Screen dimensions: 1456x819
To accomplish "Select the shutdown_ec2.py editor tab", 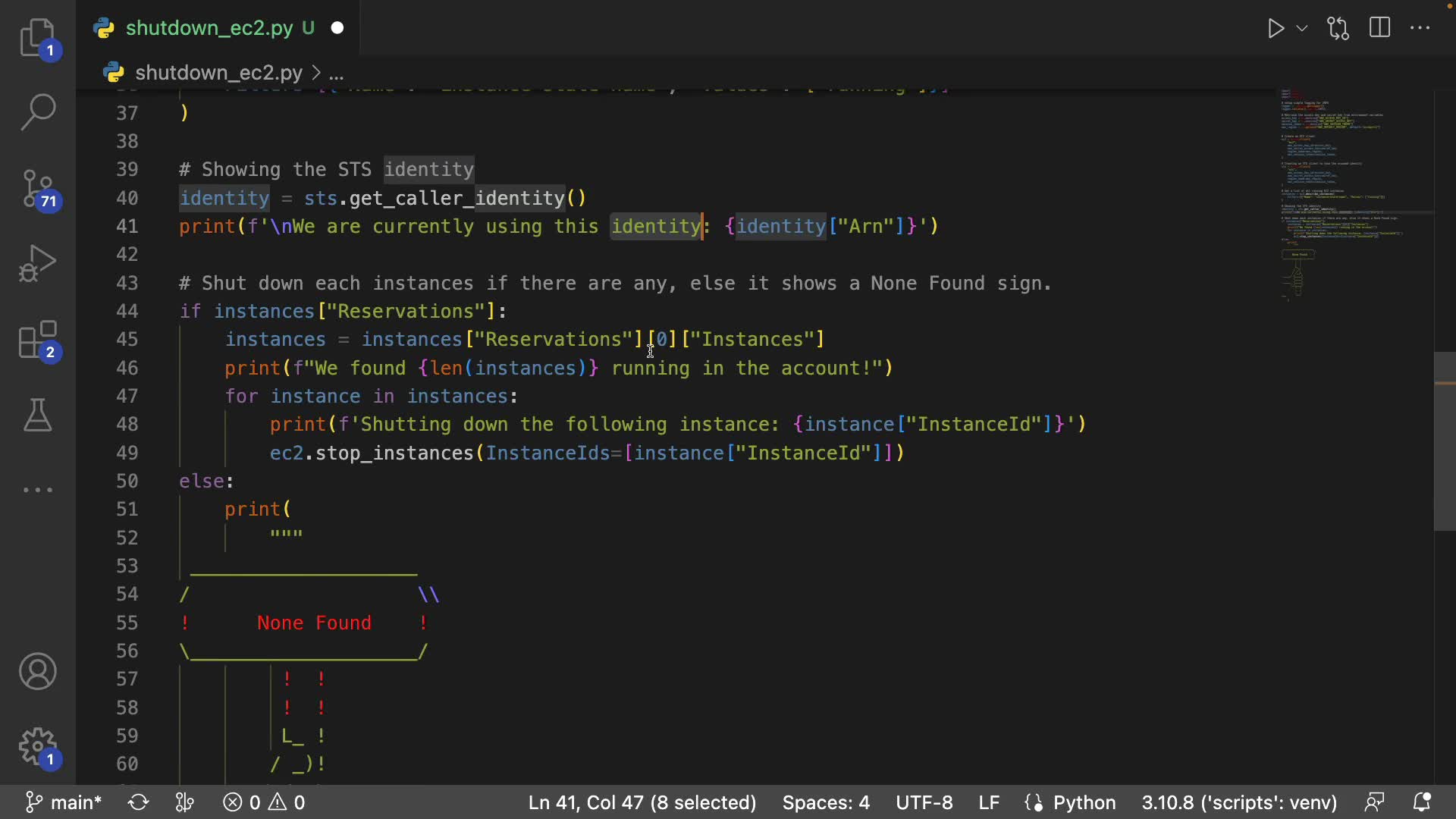I will click(209, 28).
